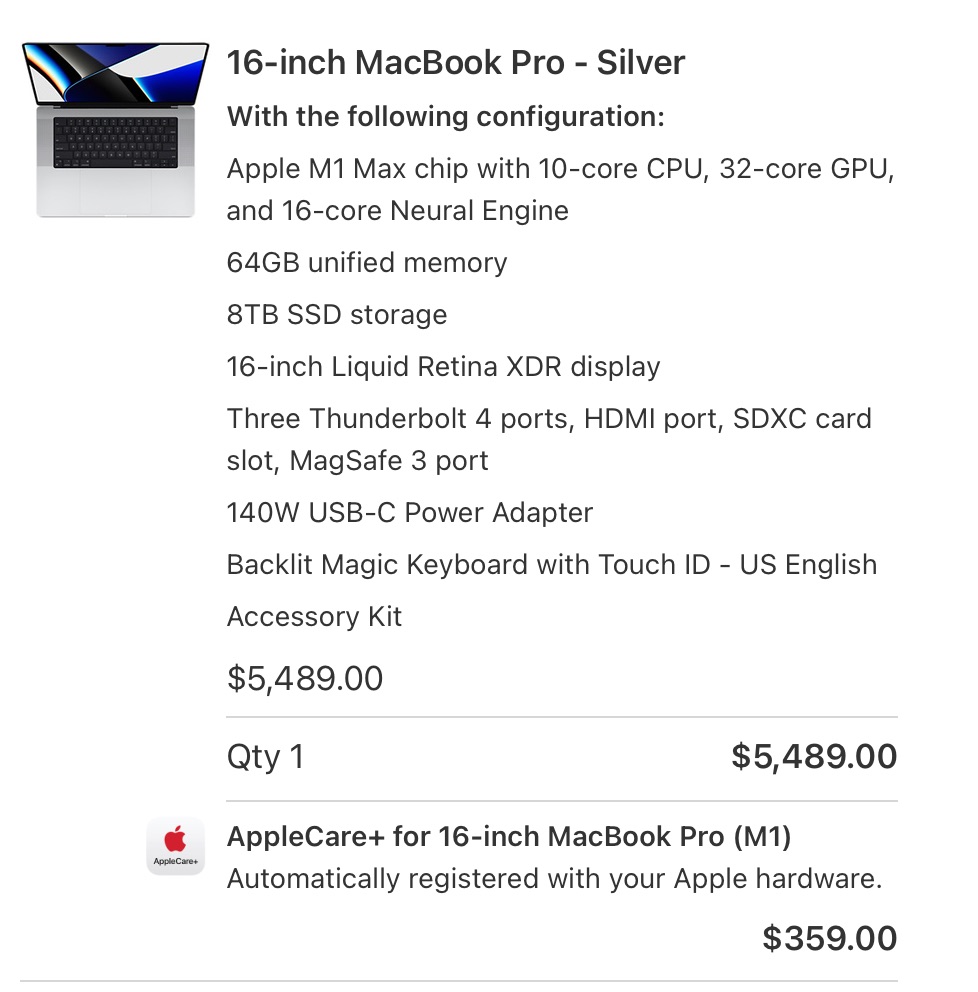This screenshot has width=978, height=992.
Task: Click the Accessory Kit line
Action: click(314, 617)
